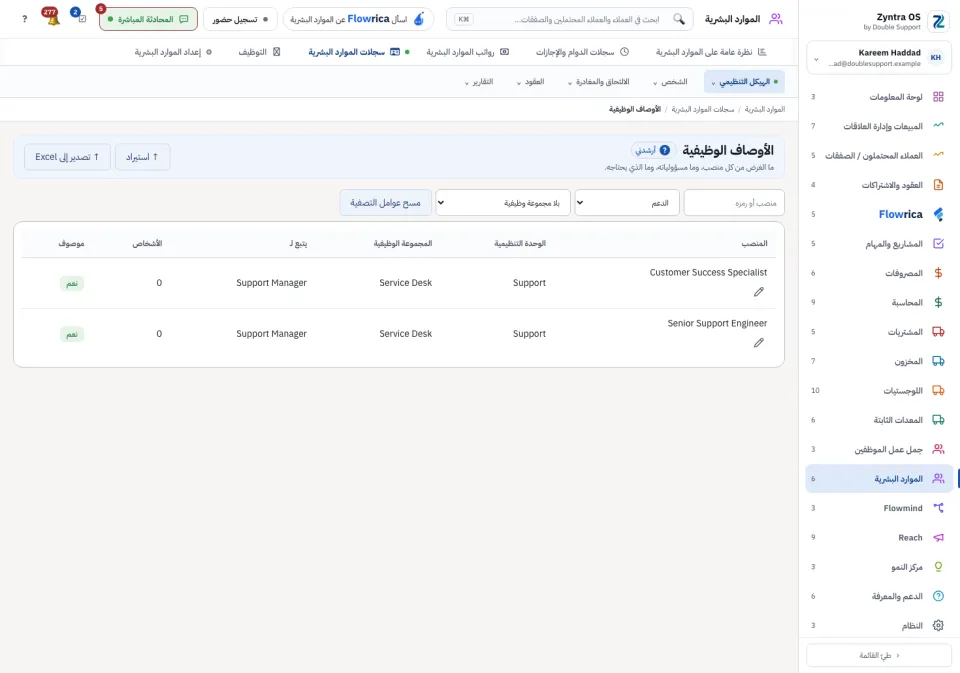The width and height of the screenshot is (960, 673).
Task: Open Purchases (المشتريات) sidebar icon
Action: [x=938, y=331]
